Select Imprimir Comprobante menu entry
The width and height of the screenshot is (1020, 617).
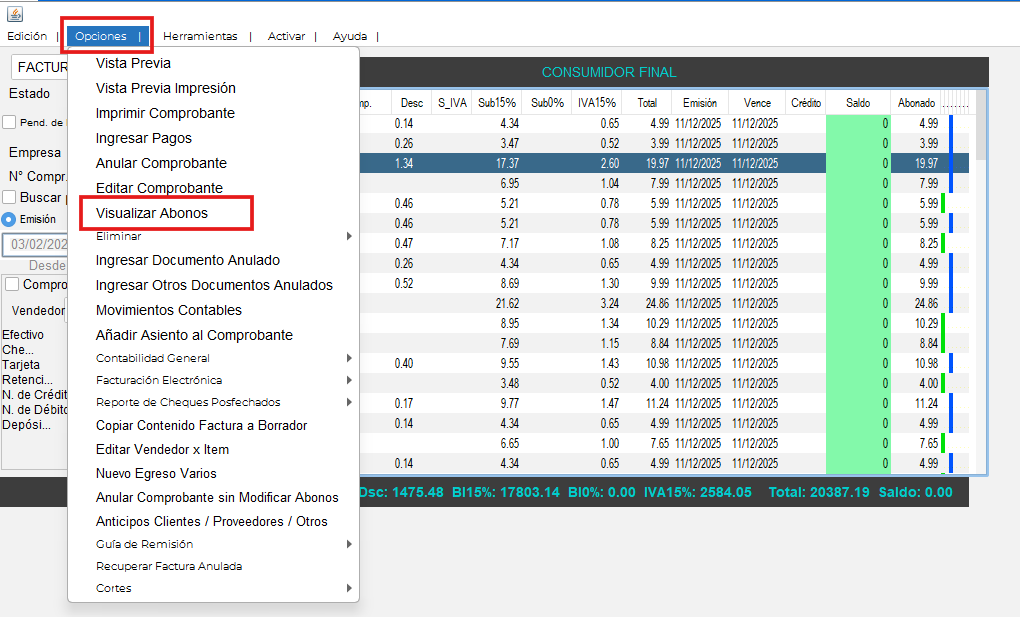(165, 113)
